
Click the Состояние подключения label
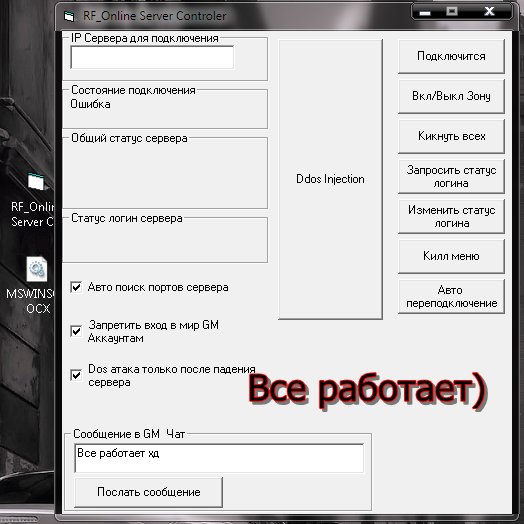(133, 90)
